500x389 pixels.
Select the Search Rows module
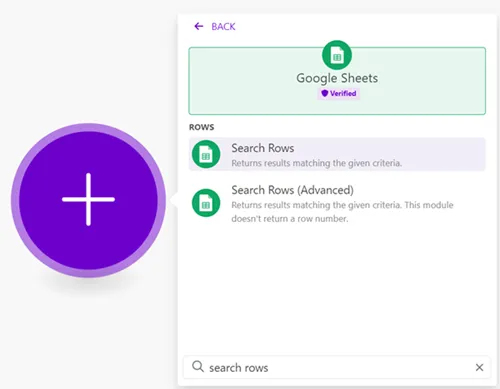(x=337, y=154)
